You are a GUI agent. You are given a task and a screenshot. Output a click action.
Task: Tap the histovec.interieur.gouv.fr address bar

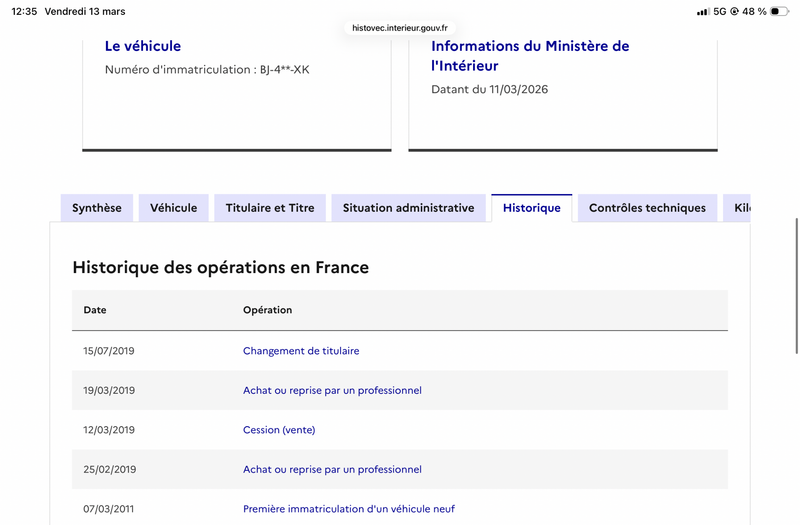(x=400, y=28)
